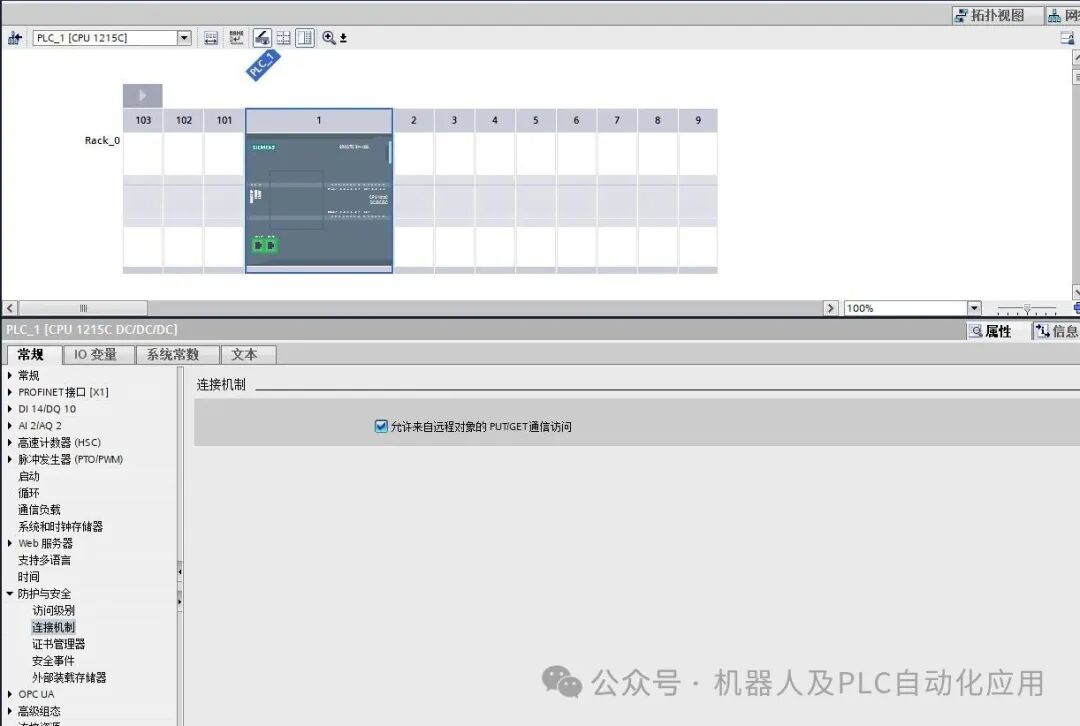1080x726 pixels.
Task: Click slot header 2
Action: pos(413,120)
